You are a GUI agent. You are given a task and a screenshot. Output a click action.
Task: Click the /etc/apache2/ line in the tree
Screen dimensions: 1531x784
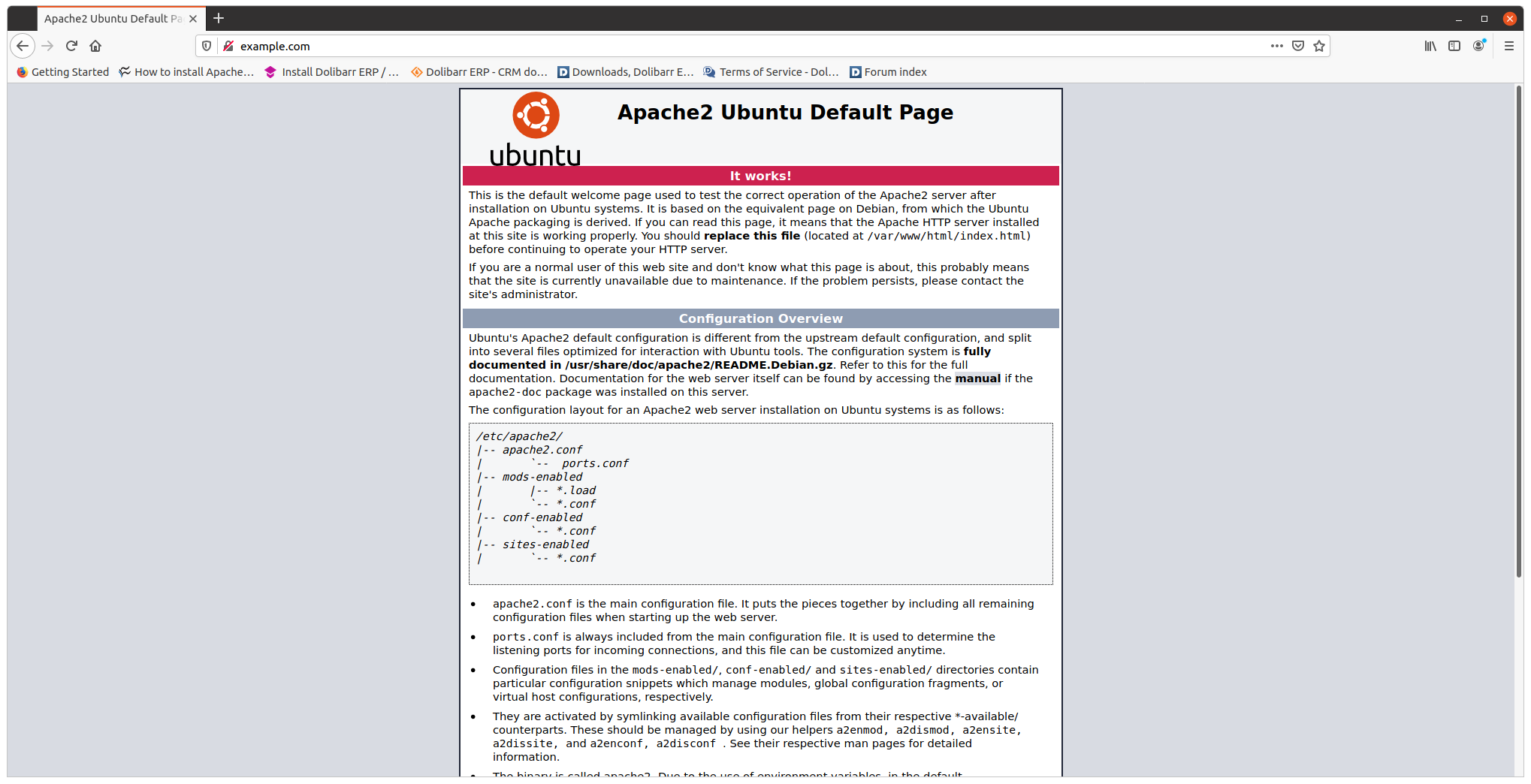[x=519, y=436]
